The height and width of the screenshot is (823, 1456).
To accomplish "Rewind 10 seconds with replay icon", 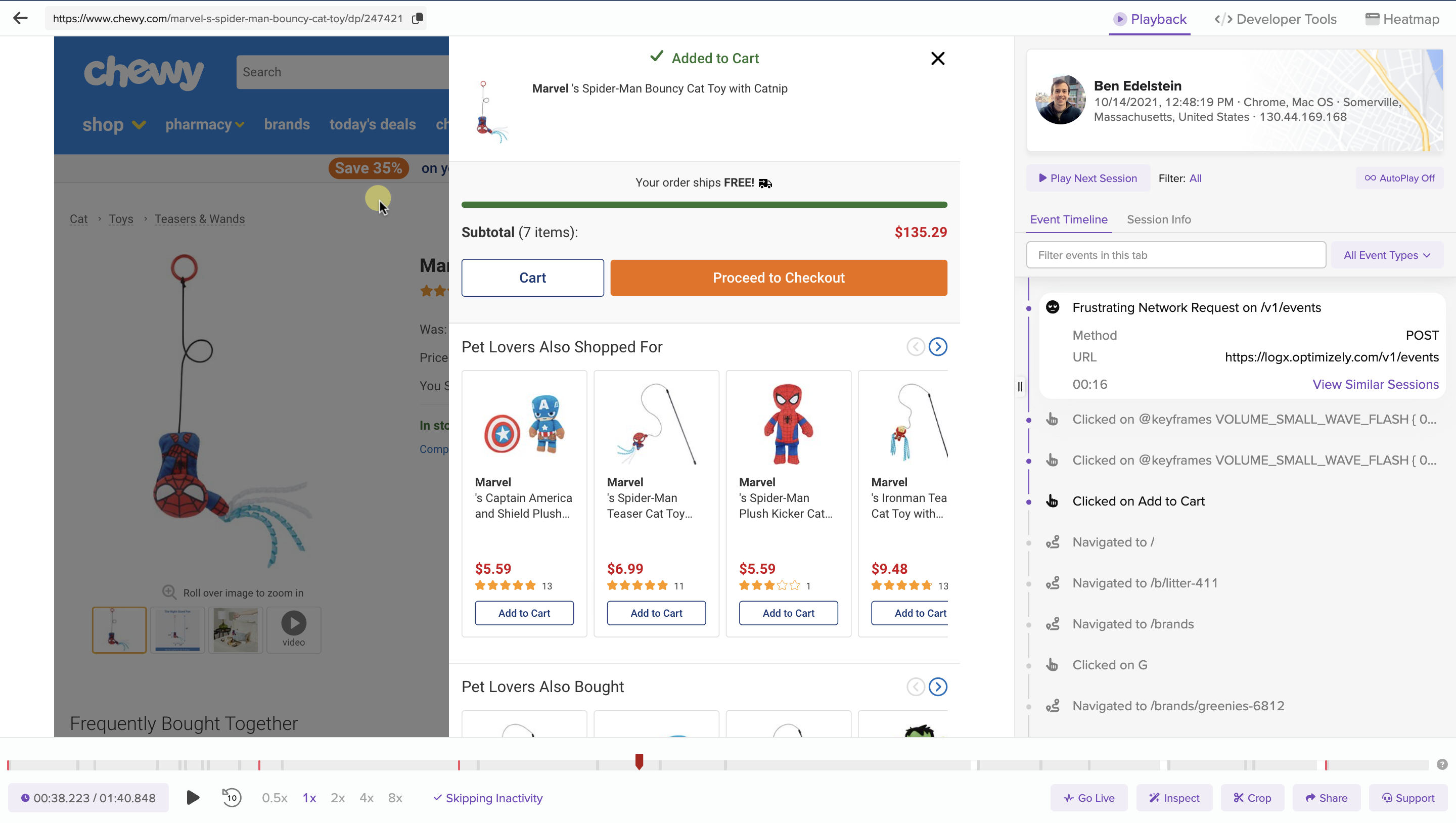I will [231, 798].
